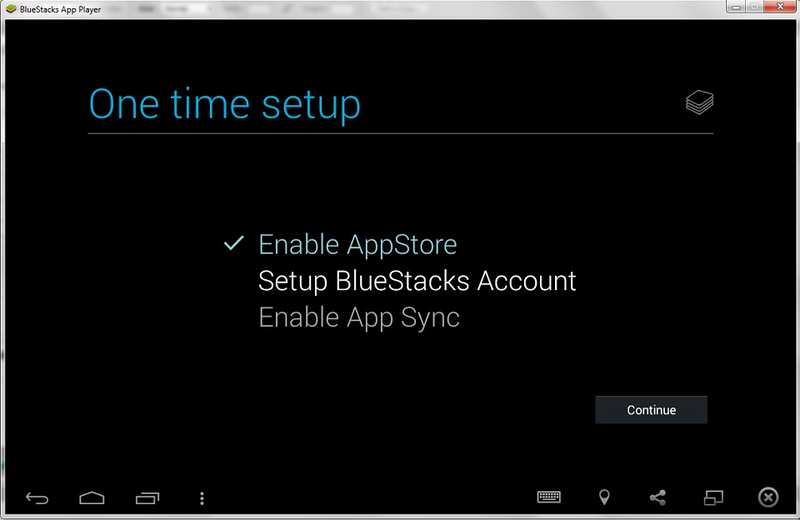The width and height of the screenshot is (800, 520).
Task: Maximize the BlueStacks App Player window
Action: pyautogui.click(x=754, y=7)
